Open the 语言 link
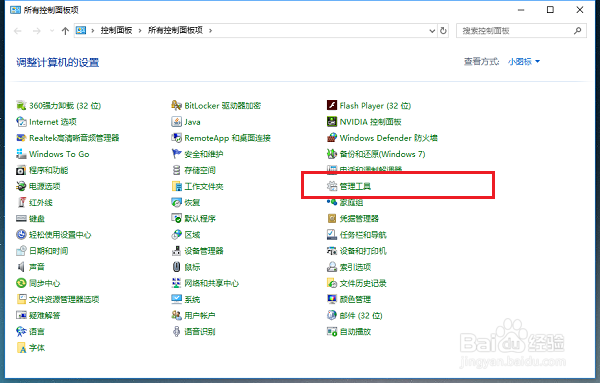The image size is (600, 383). tap(37, 331)
